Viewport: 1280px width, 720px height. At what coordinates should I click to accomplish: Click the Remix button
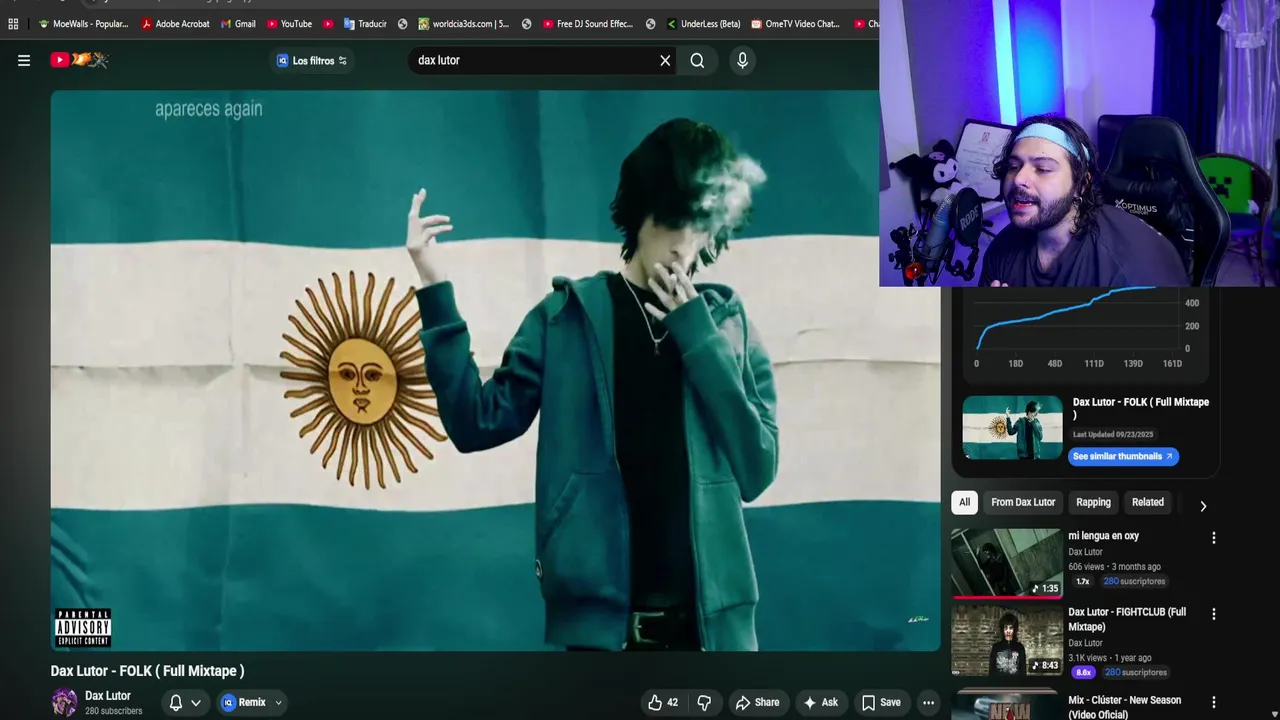tap(243, 702)
